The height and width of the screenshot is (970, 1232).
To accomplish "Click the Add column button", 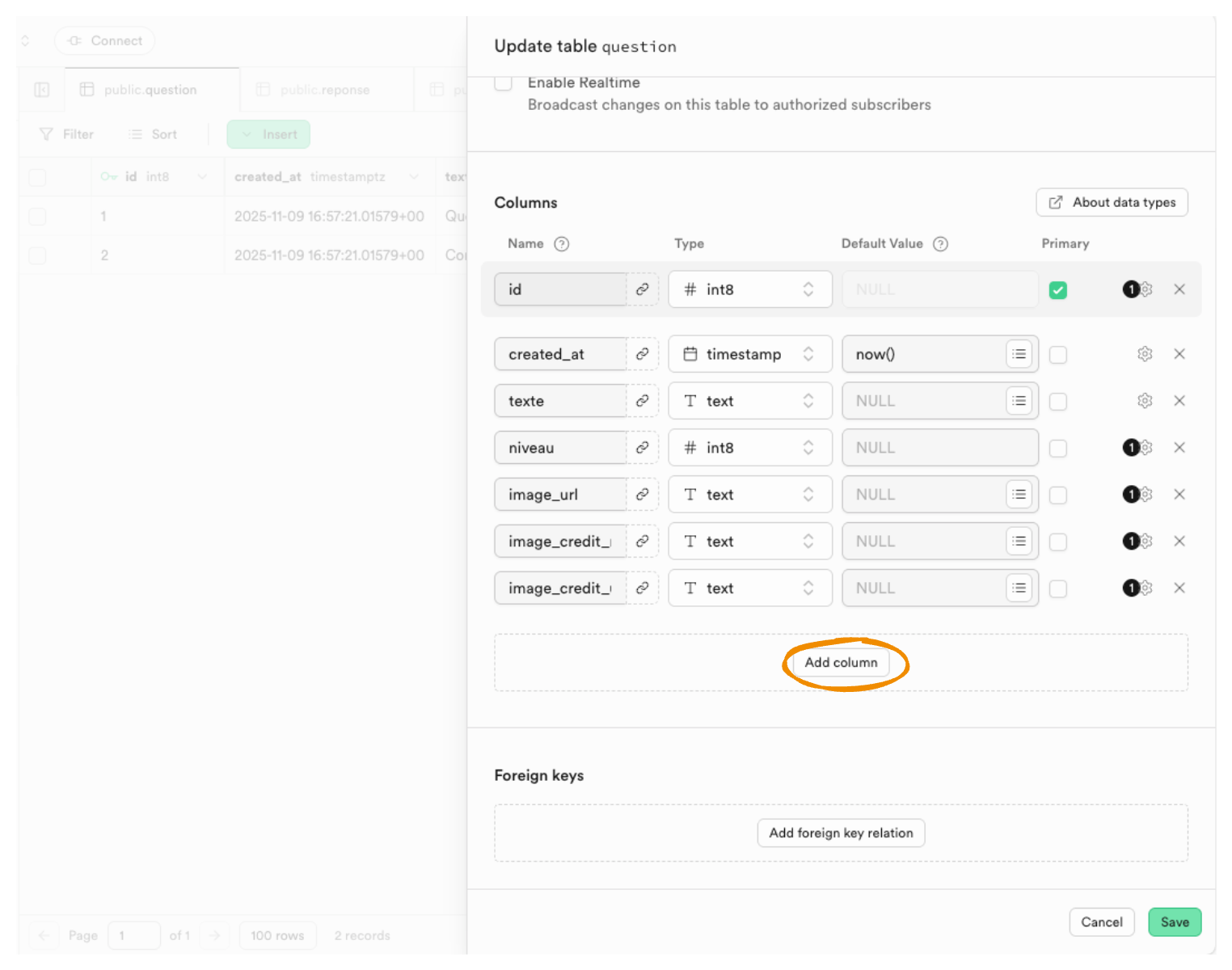I will pyautogui.click(x=841, y=663).
